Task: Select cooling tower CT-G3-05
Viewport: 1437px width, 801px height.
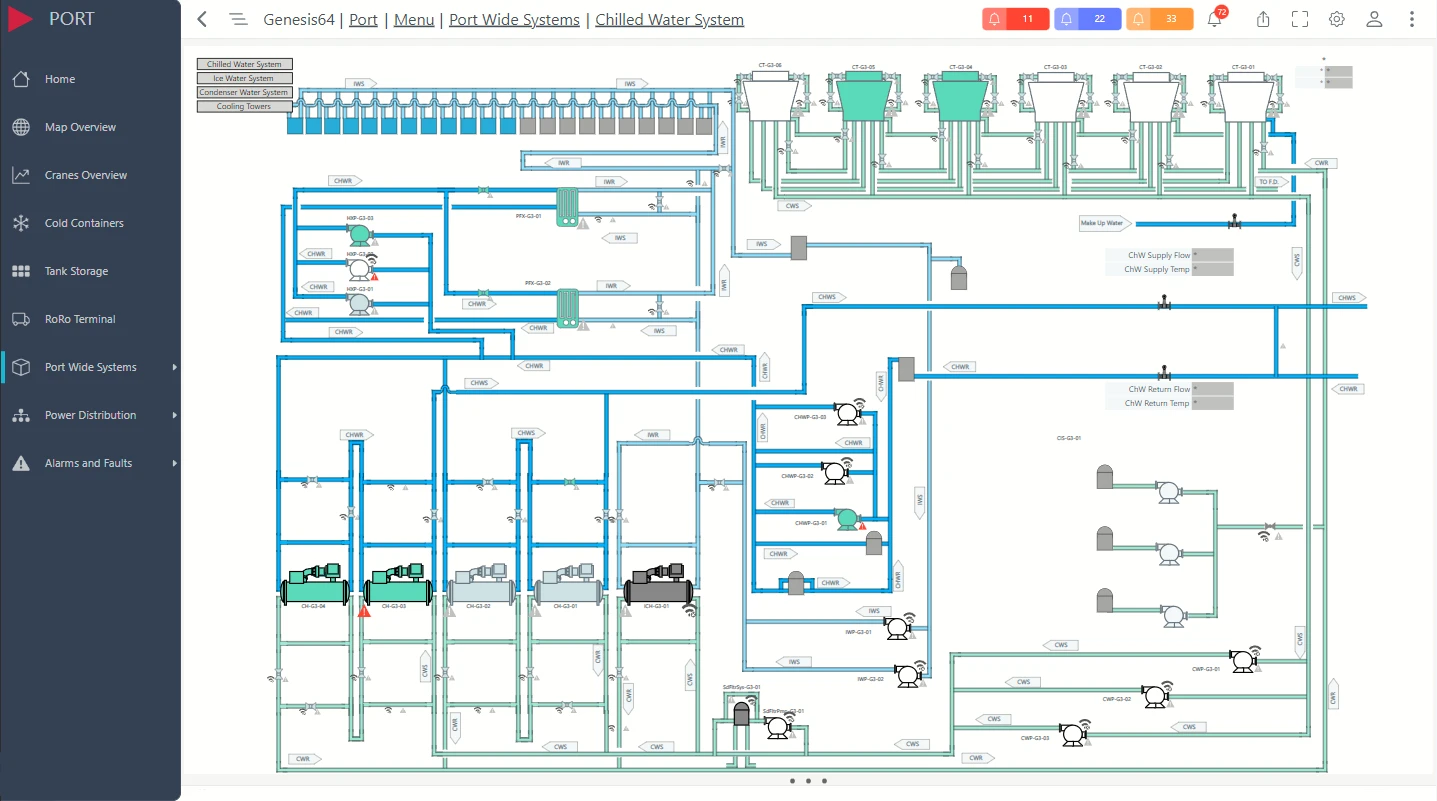Action: click(862, 98)
